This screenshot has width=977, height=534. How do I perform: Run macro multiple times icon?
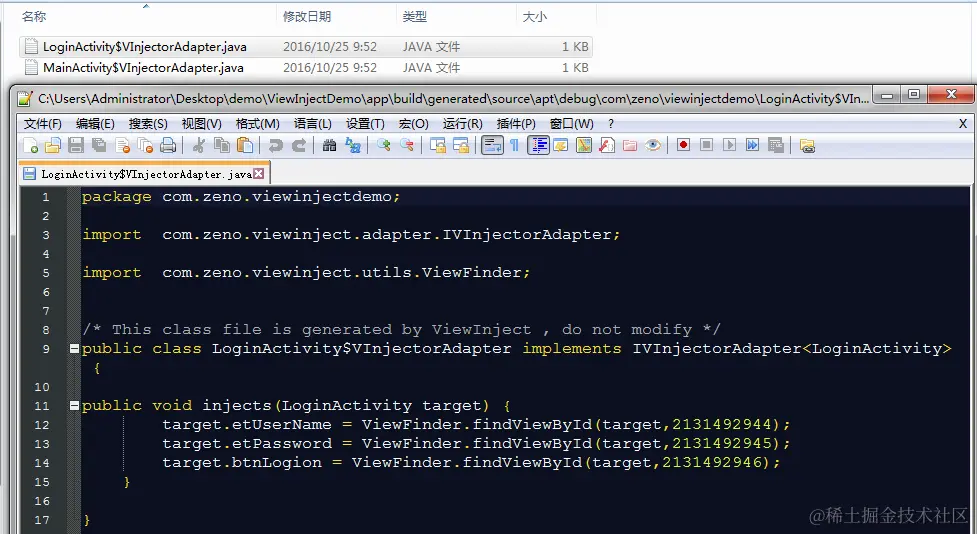pyautogui.click(x=753, y=146)
